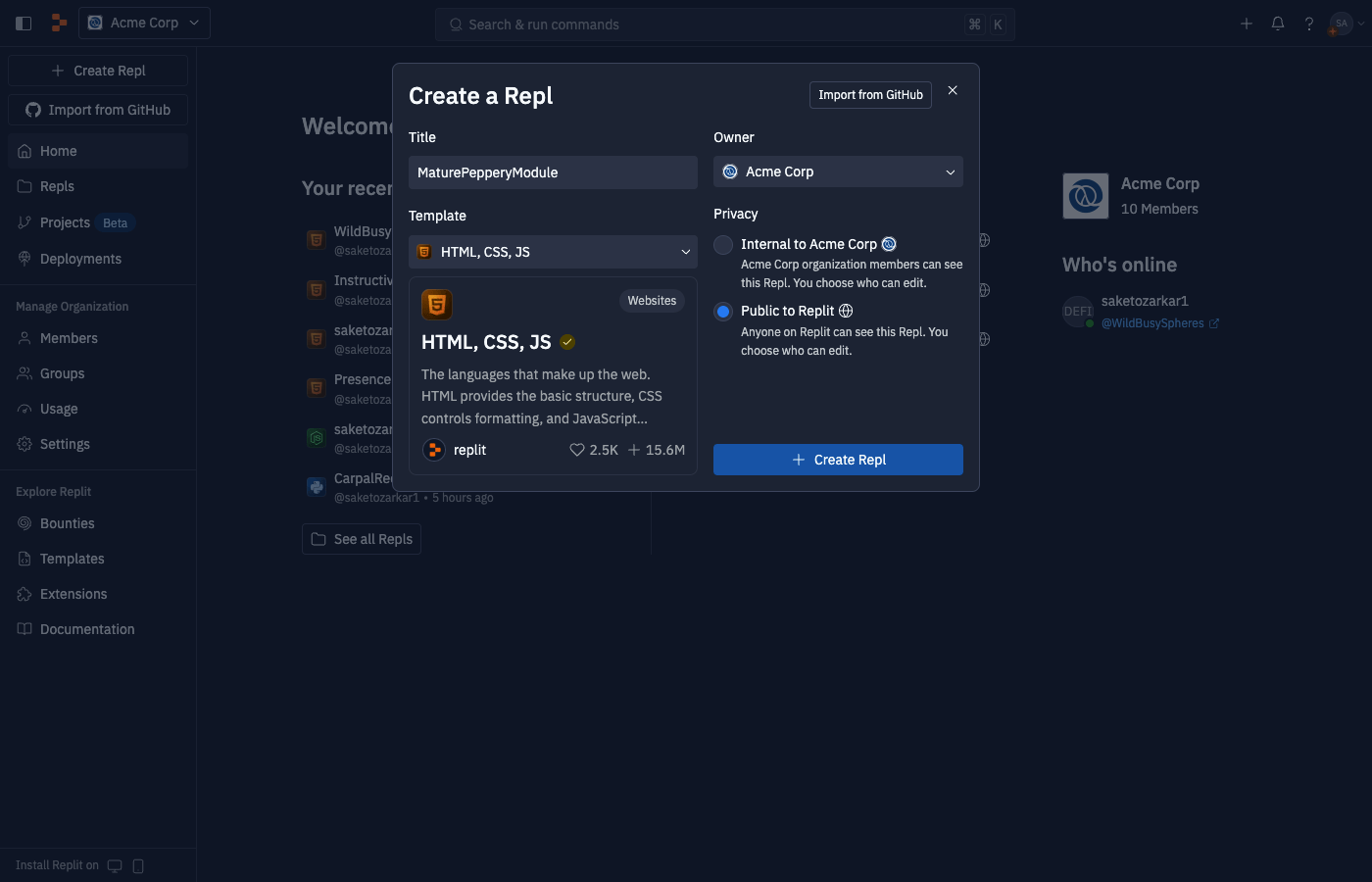Open Bounties in sidebar
Screen dimensions: 1372x882
click(x=98, y=523)
